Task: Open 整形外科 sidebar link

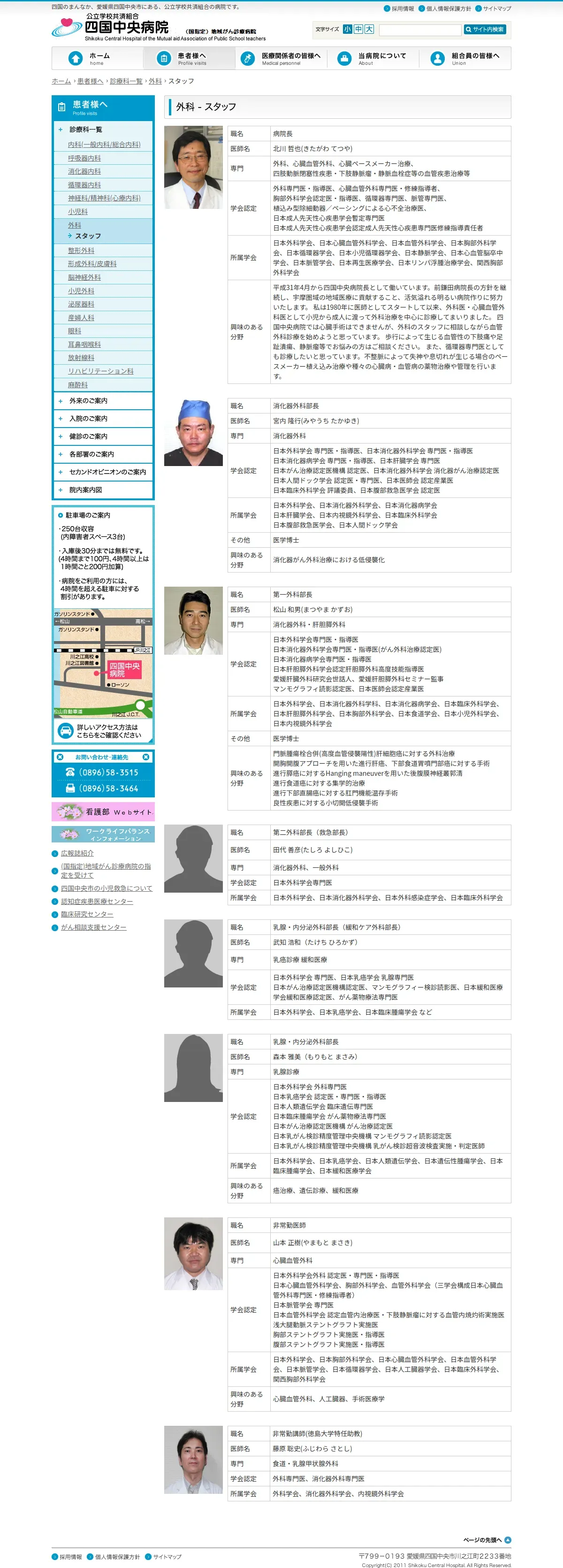Action: pos(81,251)
